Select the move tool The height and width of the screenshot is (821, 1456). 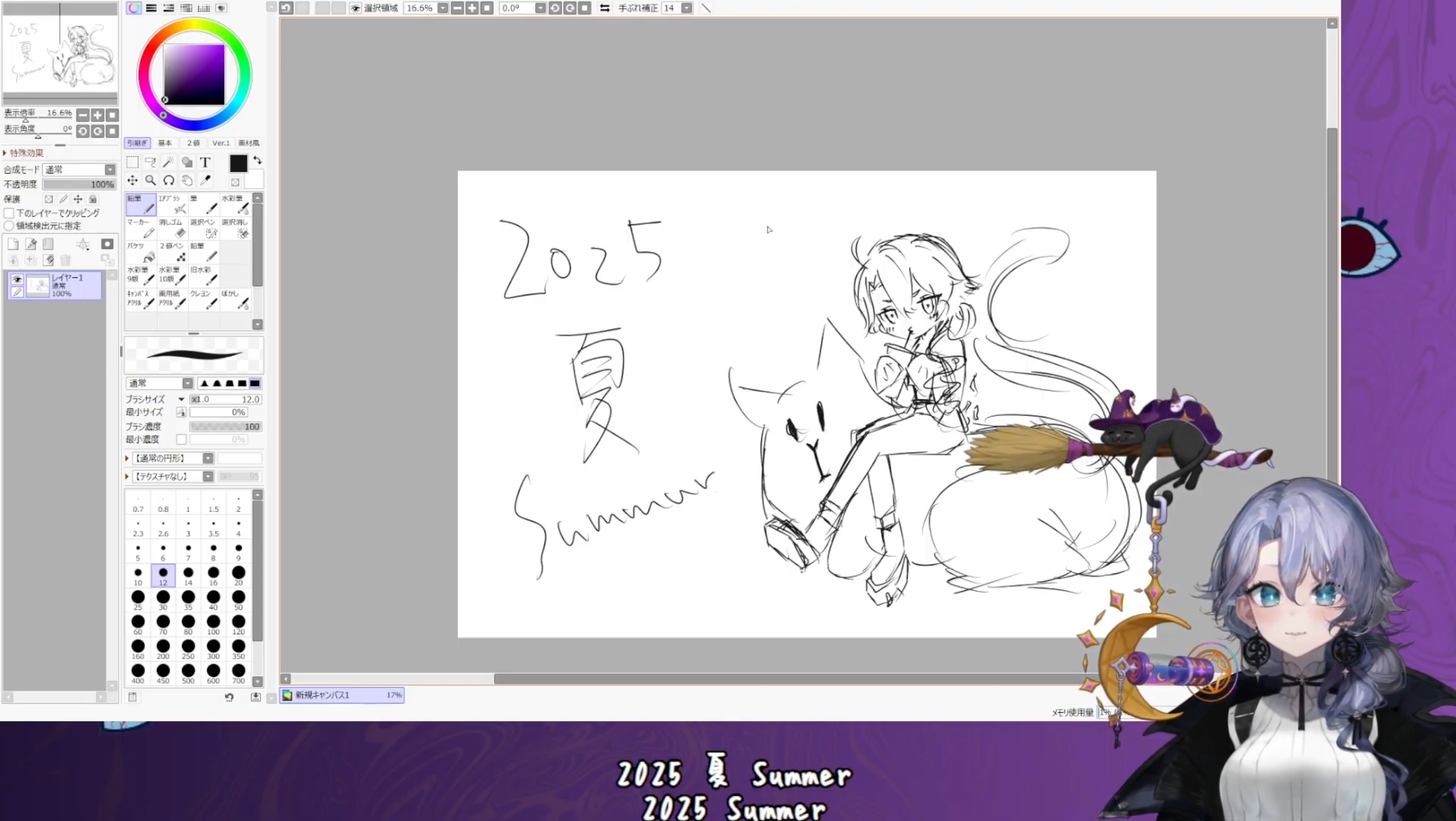(132, 181)
